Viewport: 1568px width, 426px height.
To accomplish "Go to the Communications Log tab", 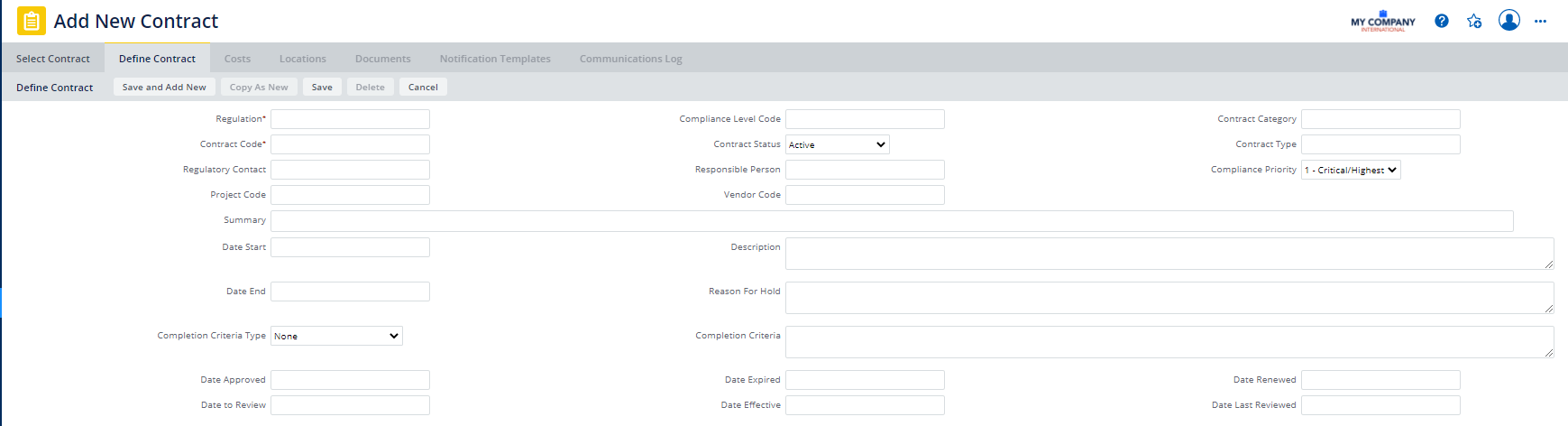I will pos(630,59).
